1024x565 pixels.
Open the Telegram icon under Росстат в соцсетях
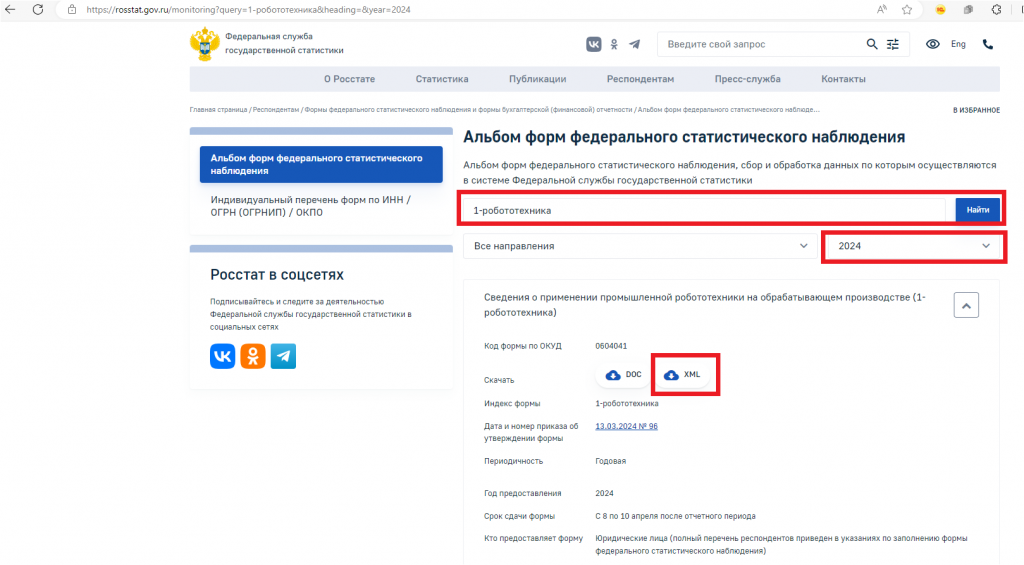pos(283,356)
